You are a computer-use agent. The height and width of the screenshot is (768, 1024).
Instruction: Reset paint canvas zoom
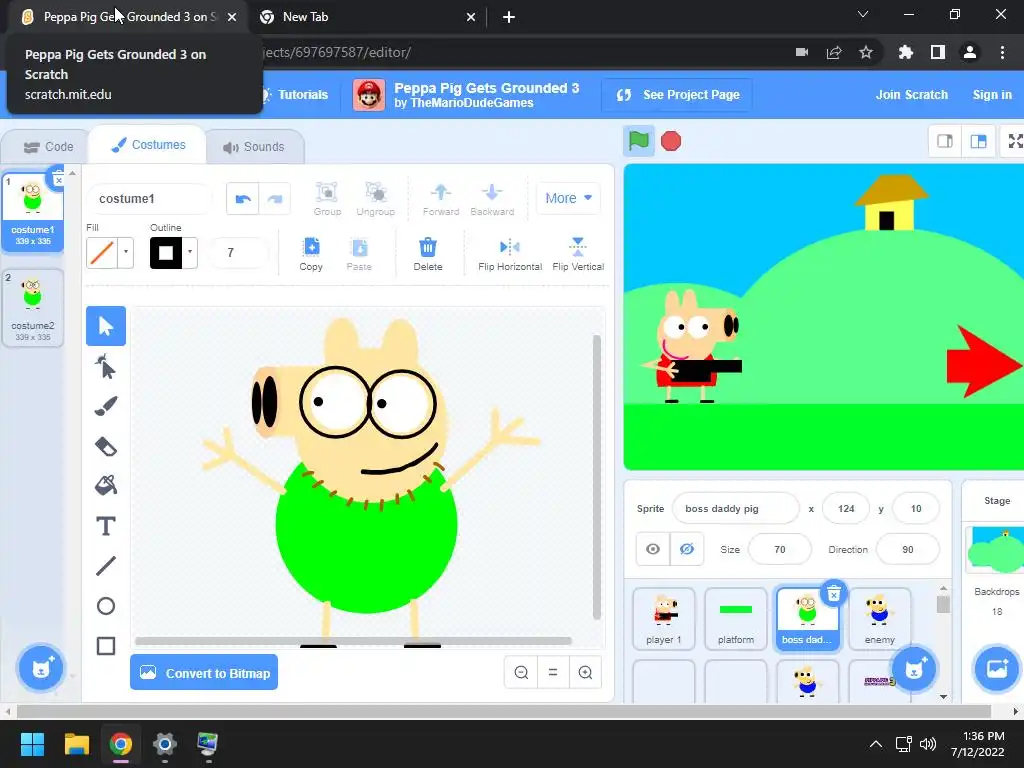tap(553, 673)
